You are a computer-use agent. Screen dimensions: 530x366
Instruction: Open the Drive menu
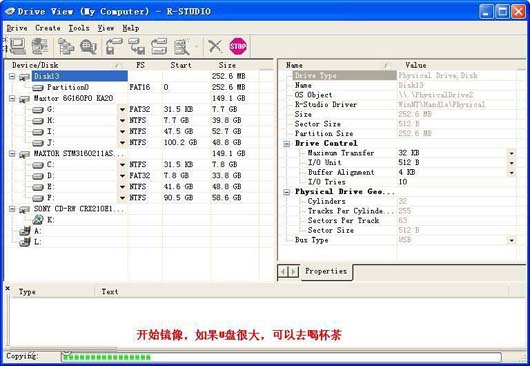(17, 28)
